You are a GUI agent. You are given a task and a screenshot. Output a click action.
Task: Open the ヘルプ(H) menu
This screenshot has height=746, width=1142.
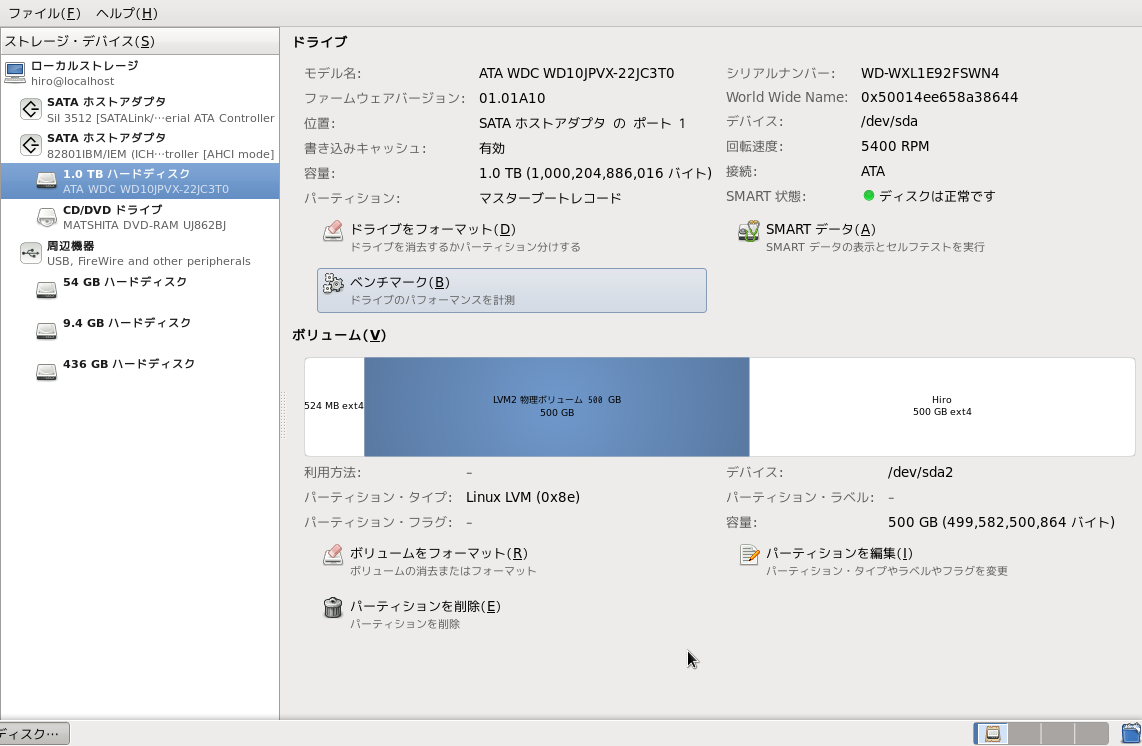click(x=127, y=13)
